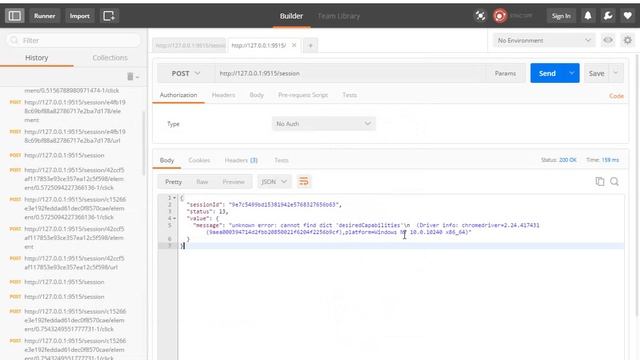The image size is (640, 360).
Task: Toggle line wrap icon in response
Action: coord(304,182)
